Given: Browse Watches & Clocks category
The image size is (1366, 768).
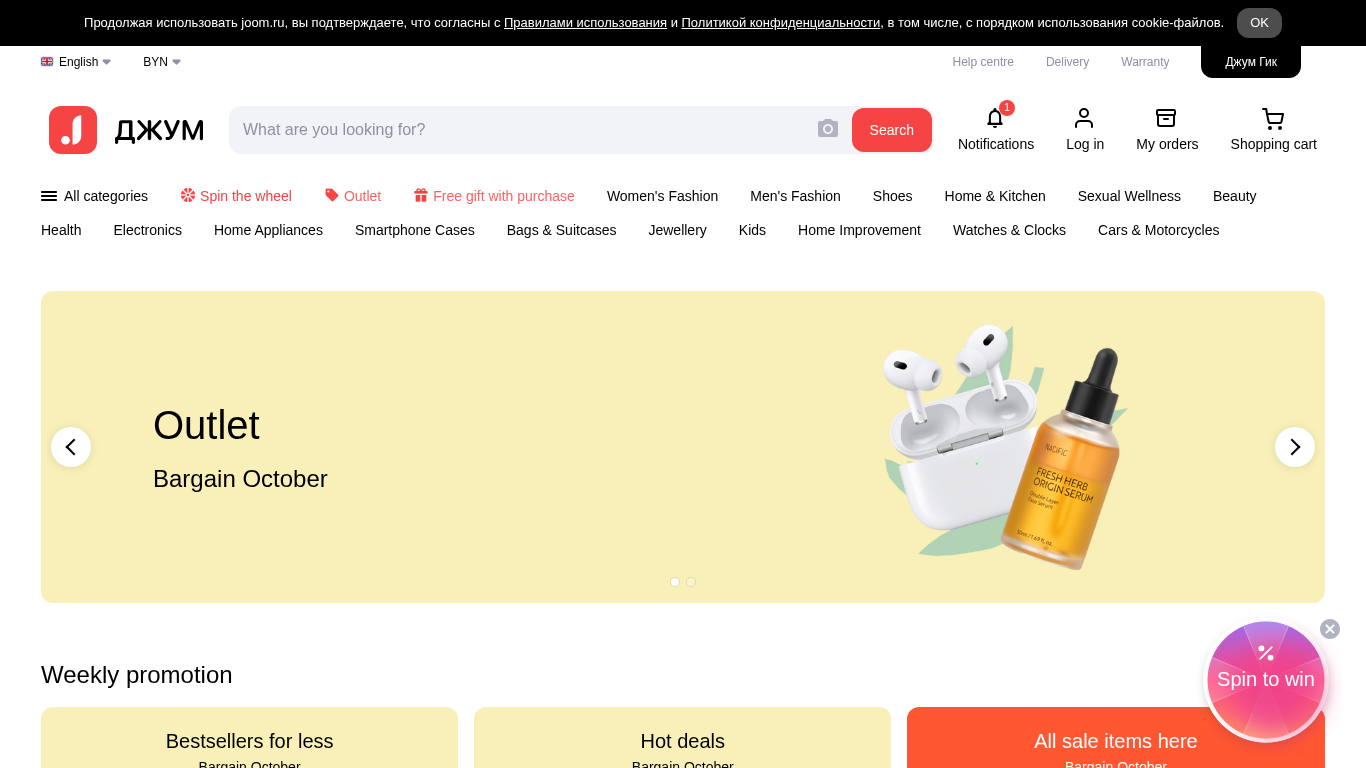Looking at the screenshot, I should click(1009, 230).
